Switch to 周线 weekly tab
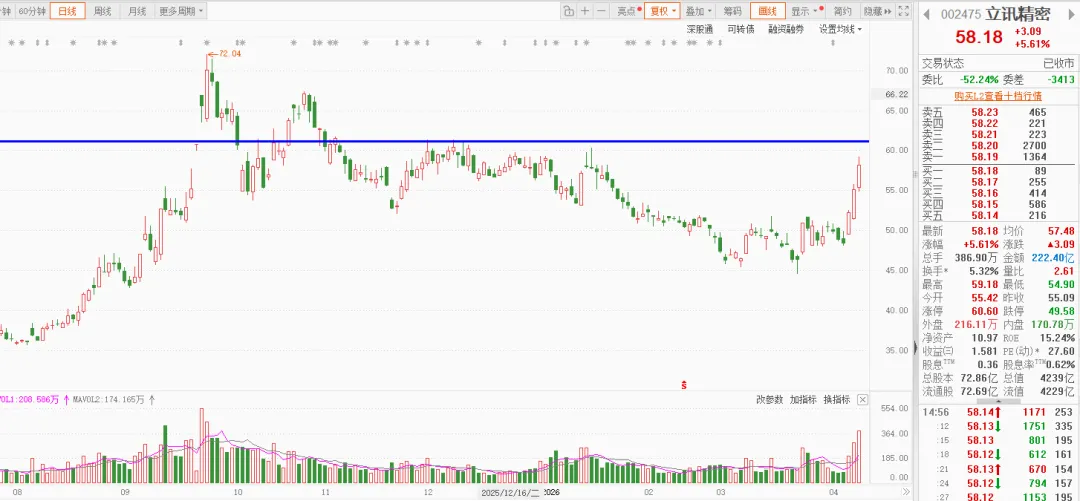 [103, 11]
